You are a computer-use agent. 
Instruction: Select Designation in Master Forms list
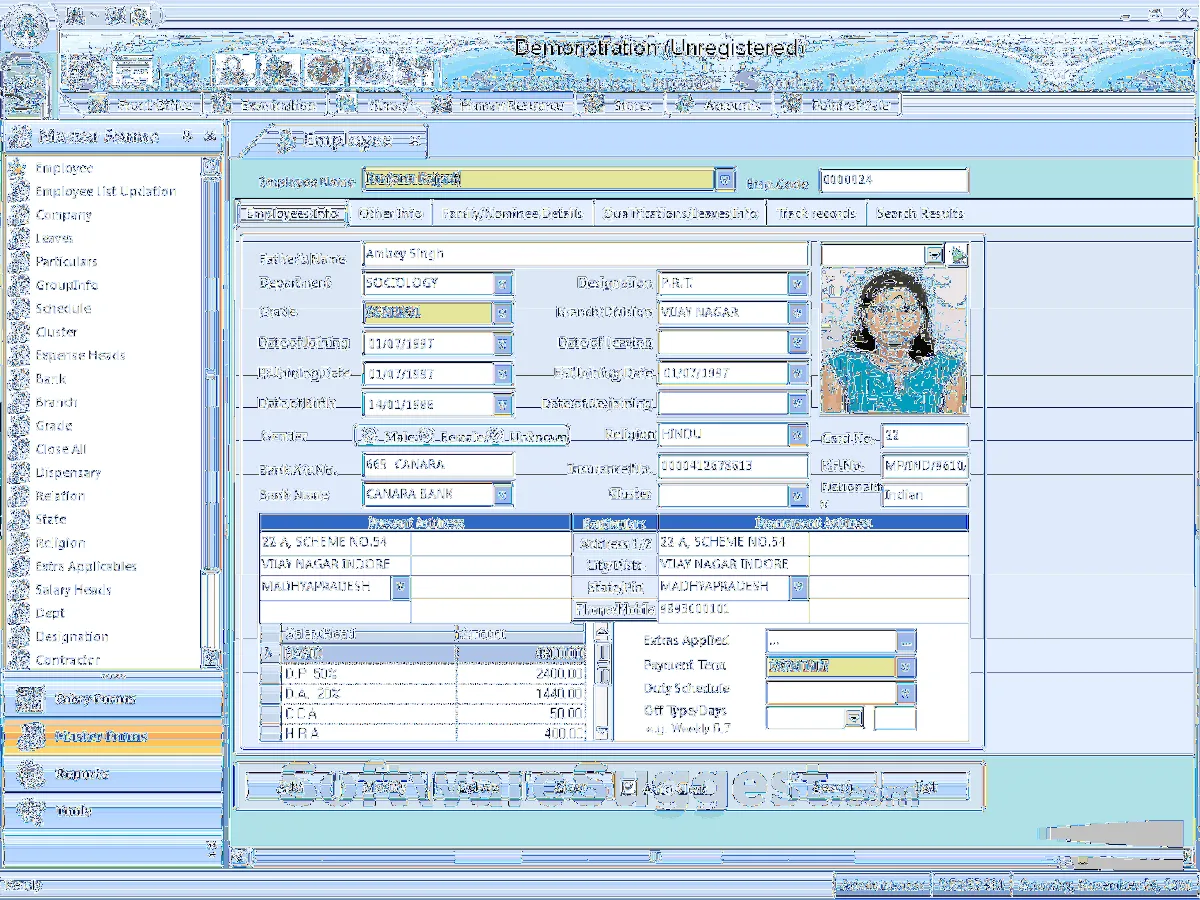(72, 637)
